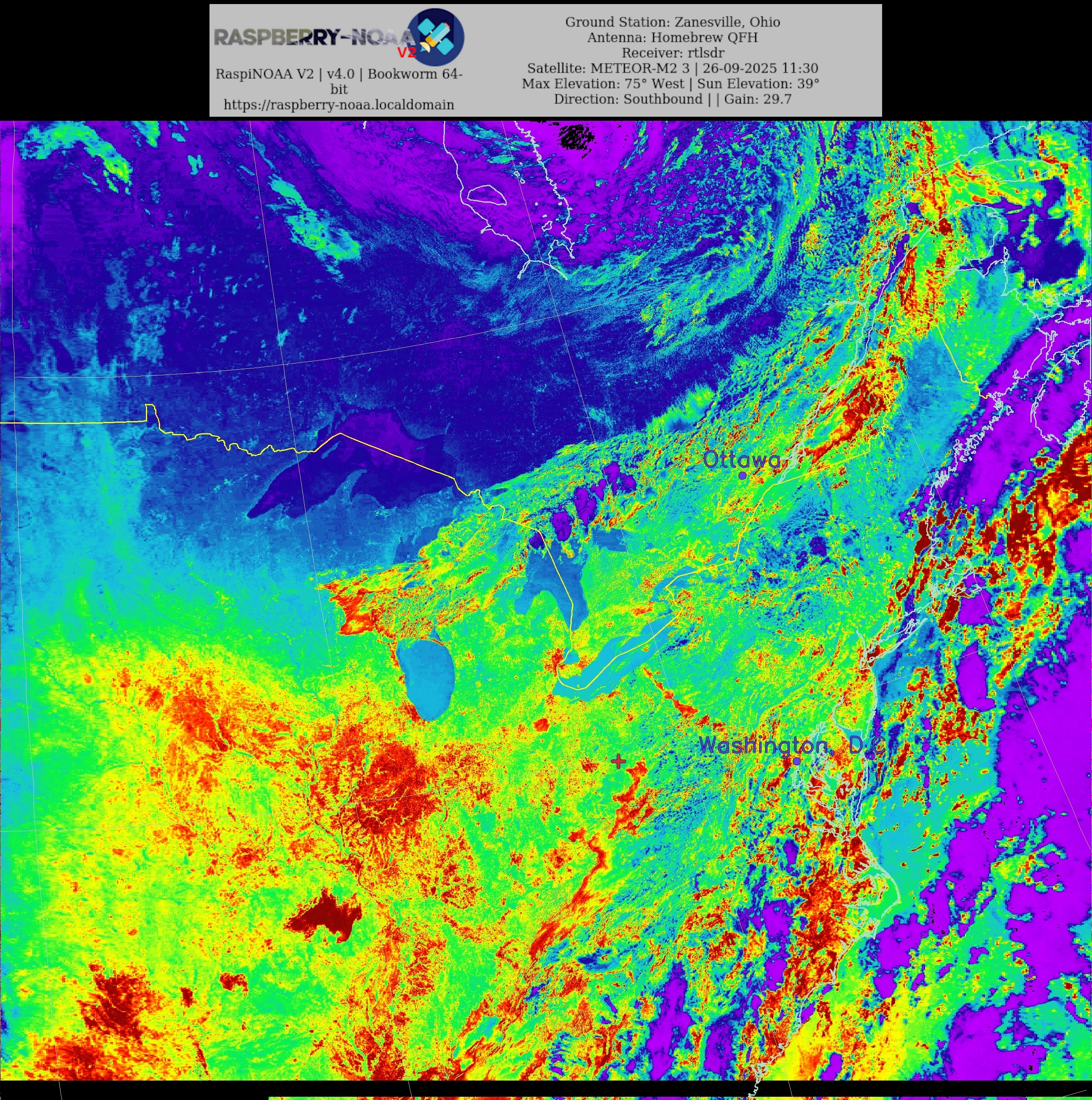Click the Washington D.C. city dot marker
The height and width of the screenshot is (1100, 1092).
797,761
